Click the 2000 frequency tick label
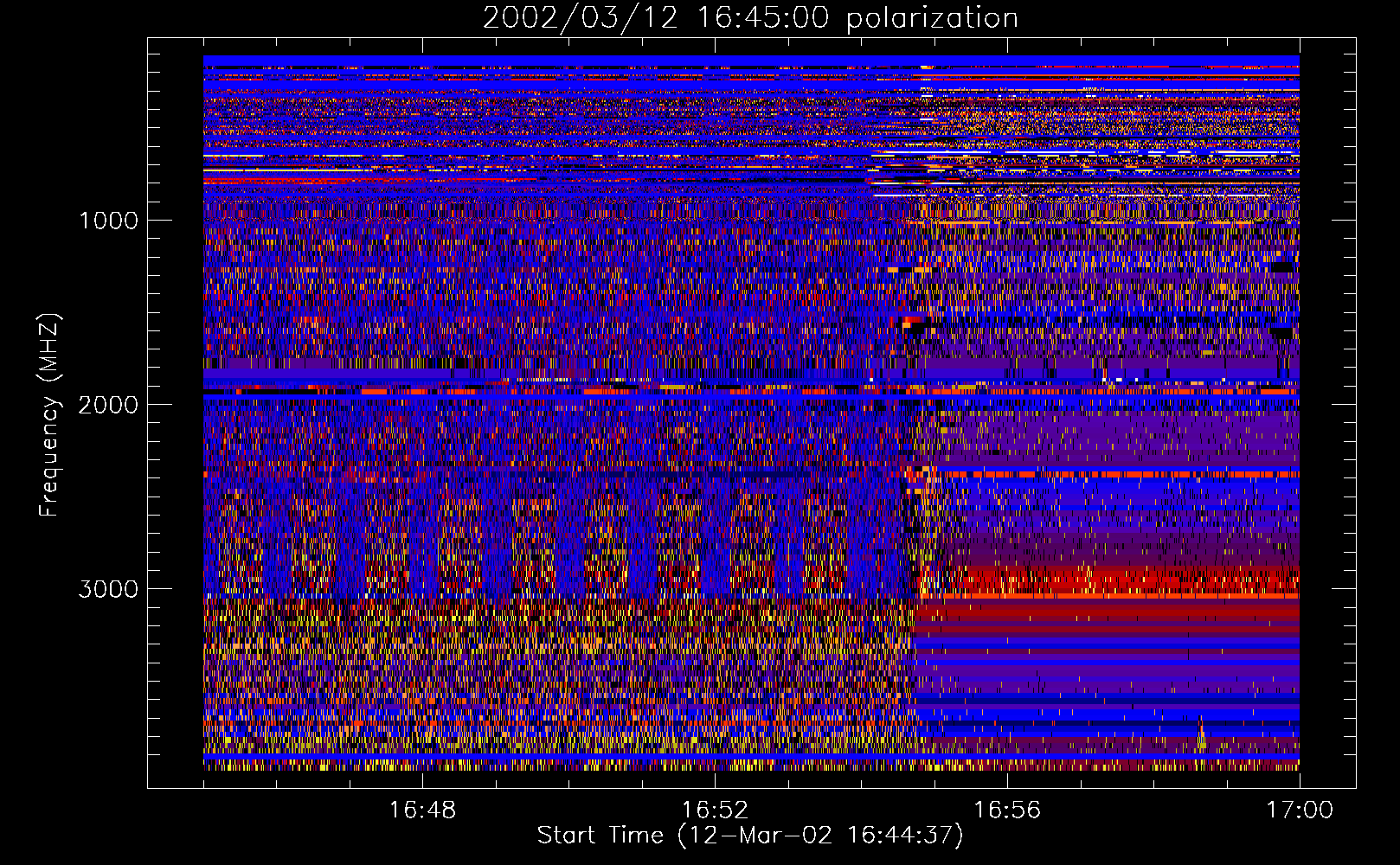Viewport: 1400px width, 865px height. (108, 405)
